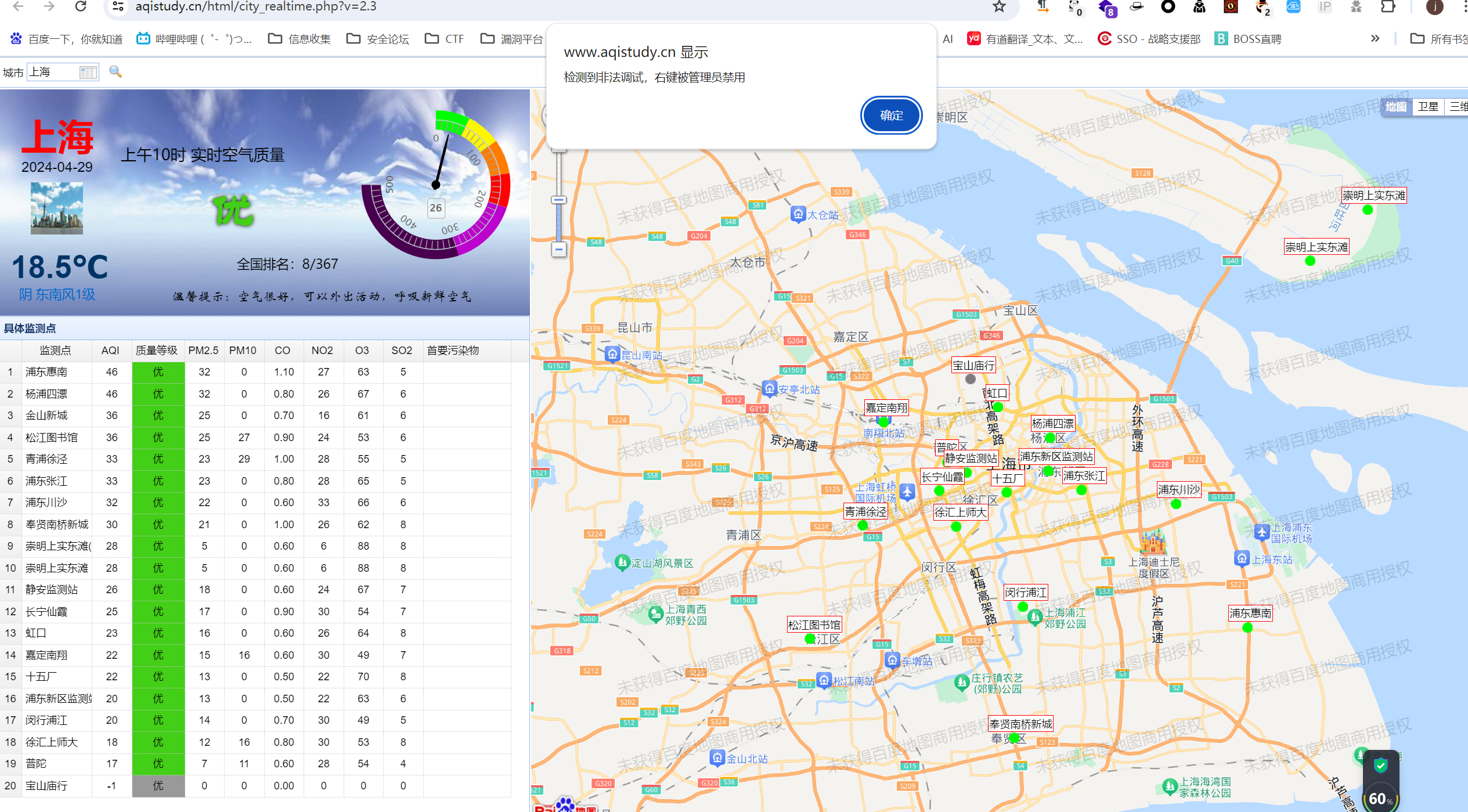Image resolution: width=1468 pixels, height=812 pixels.
Task: Select the 地图 map type
Action: (x=1395, y=107)
